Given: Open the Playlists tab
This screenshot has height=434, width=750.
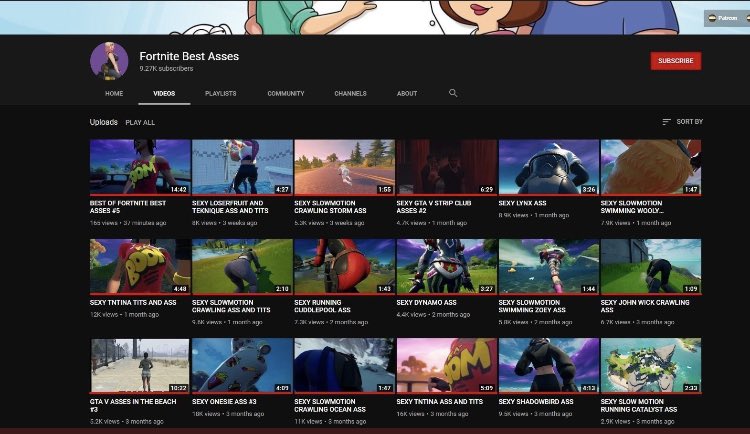Looking at the screenshot, I should click(x=221, y=93).
